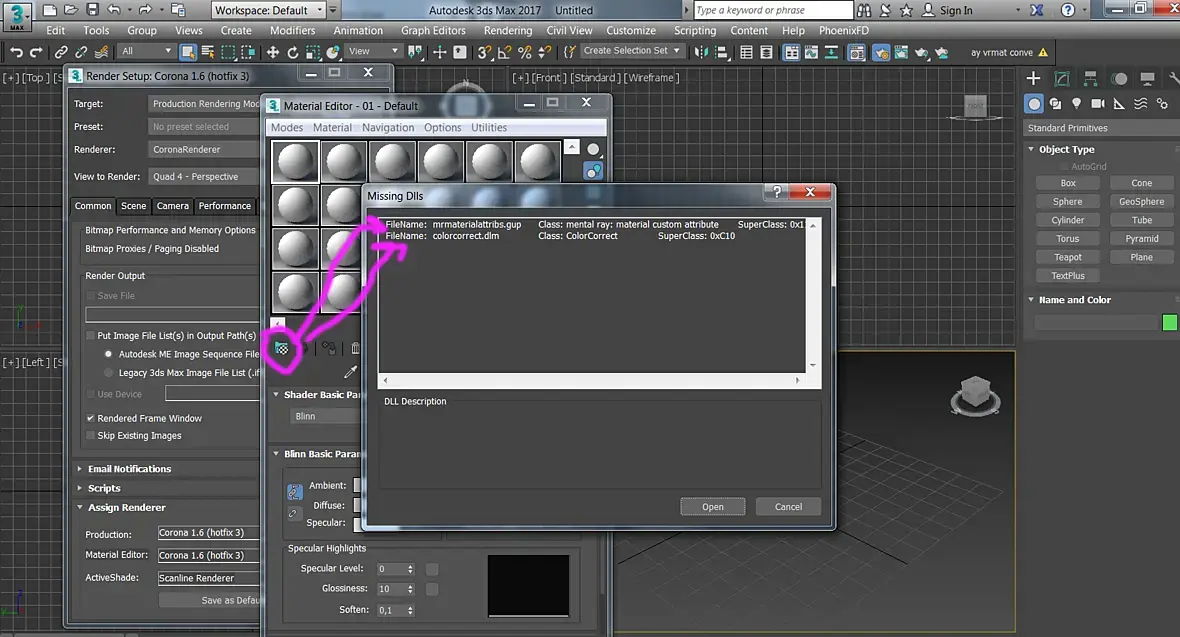Select the Space Warps category icon

coord(1141,103)
